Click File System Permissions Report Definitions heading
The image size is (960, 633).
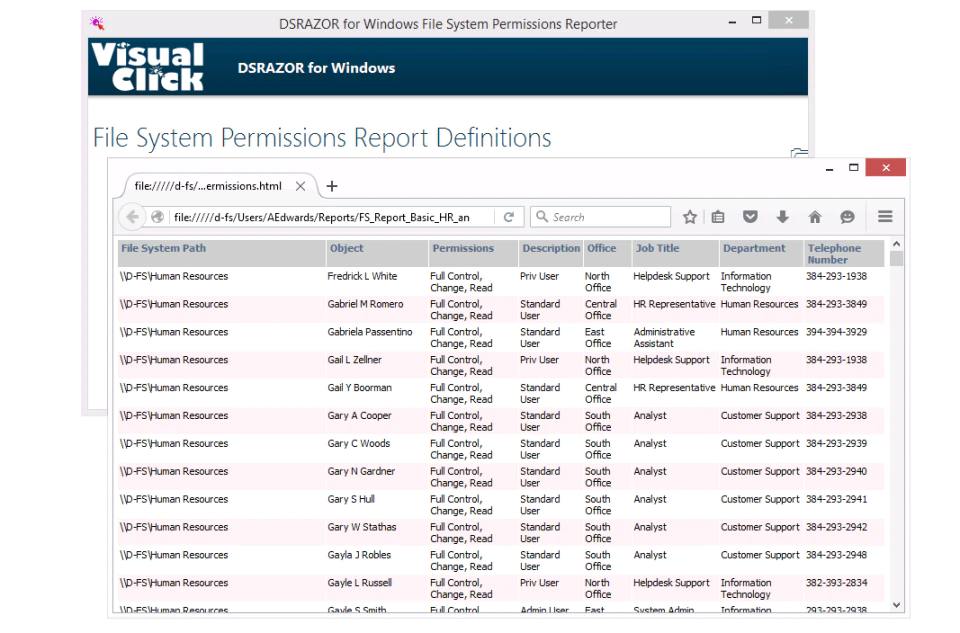tap(322, 138)
